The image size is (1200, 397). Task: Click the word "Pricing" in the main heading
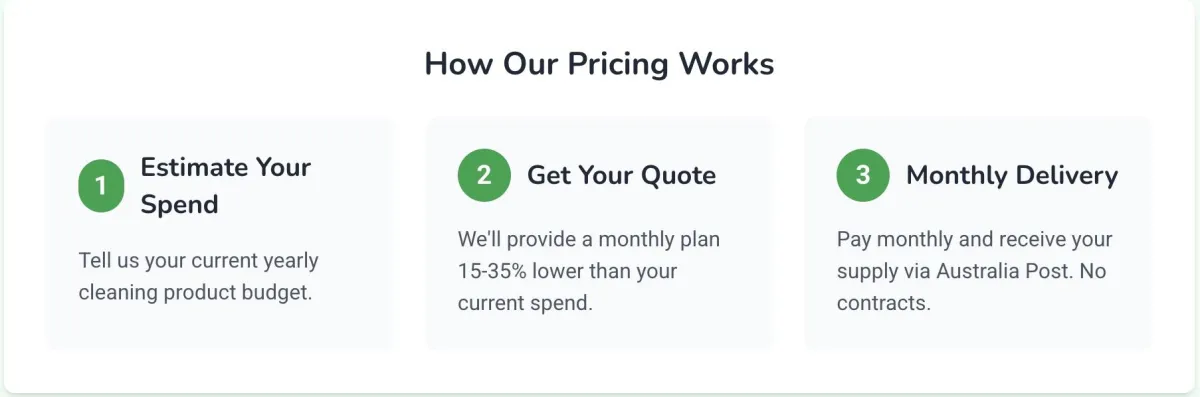tap(619, 64)
